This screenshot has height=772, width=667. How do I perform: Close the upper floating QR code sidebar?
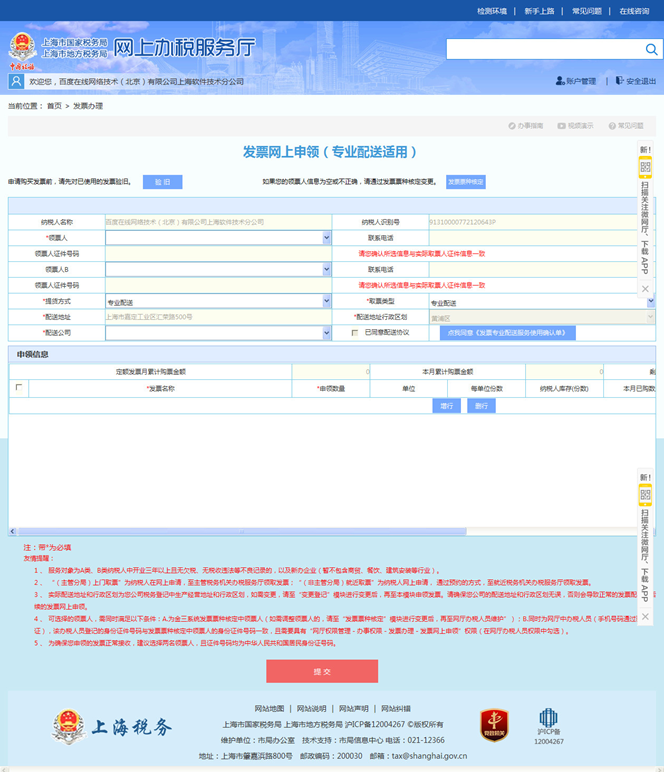tap(646, 289)
